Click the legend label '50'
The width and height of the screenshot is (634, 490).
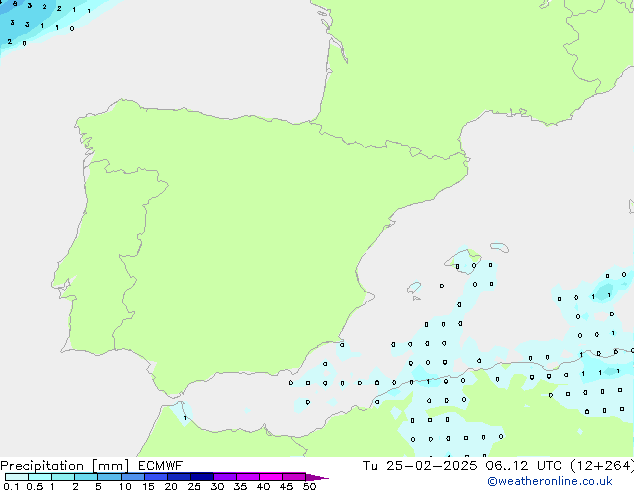(x=310, y=486)
